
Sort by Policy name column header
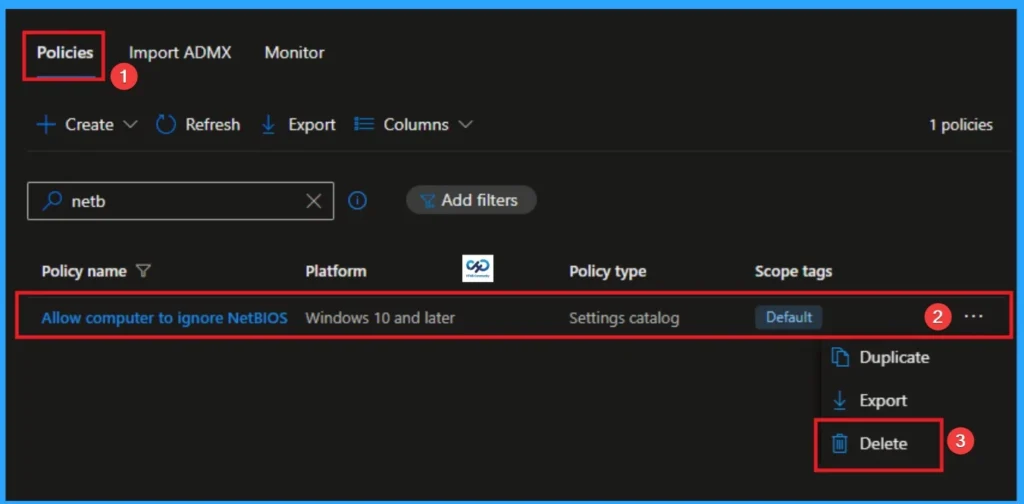pos(84,271)
